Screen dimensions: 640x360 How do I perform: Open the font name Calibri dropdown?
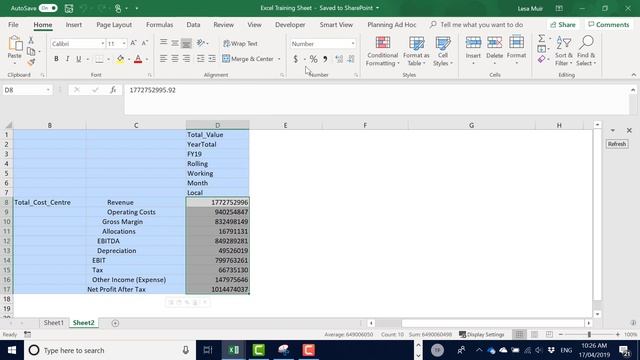pyautogui.click(x=103, y=44)
